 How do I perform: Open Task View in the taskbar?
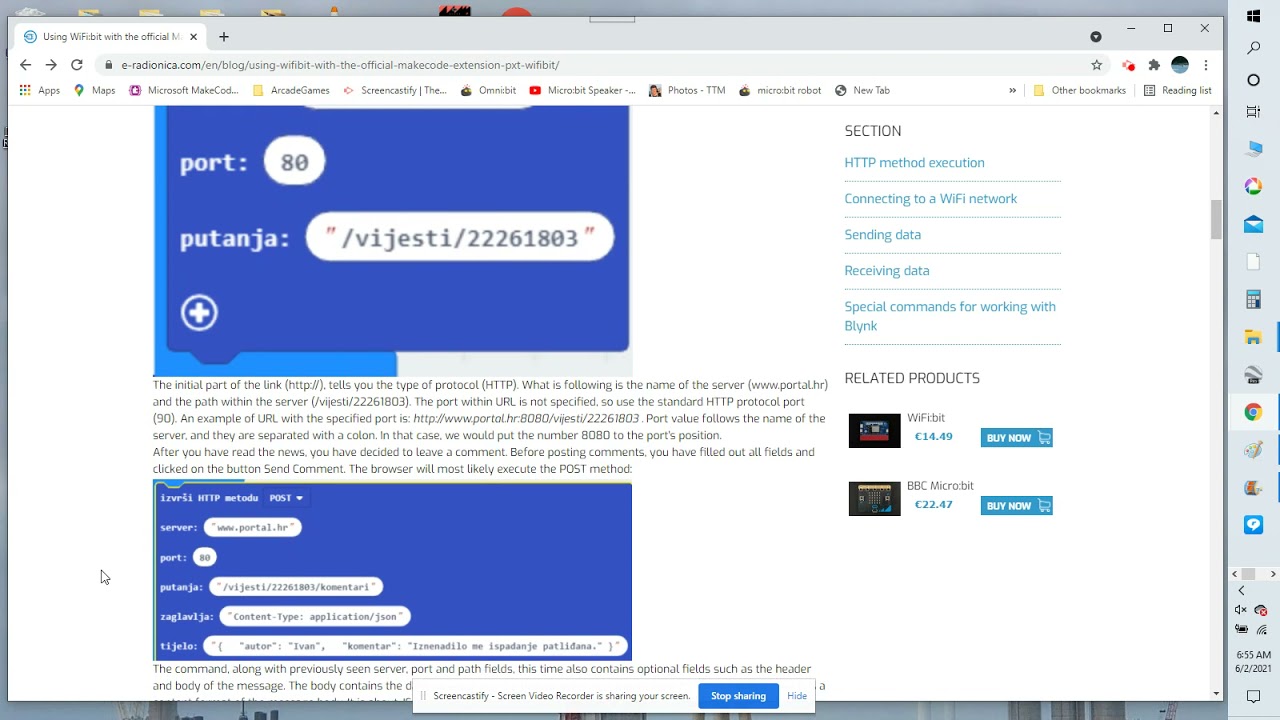click(x=1254, y=112)
